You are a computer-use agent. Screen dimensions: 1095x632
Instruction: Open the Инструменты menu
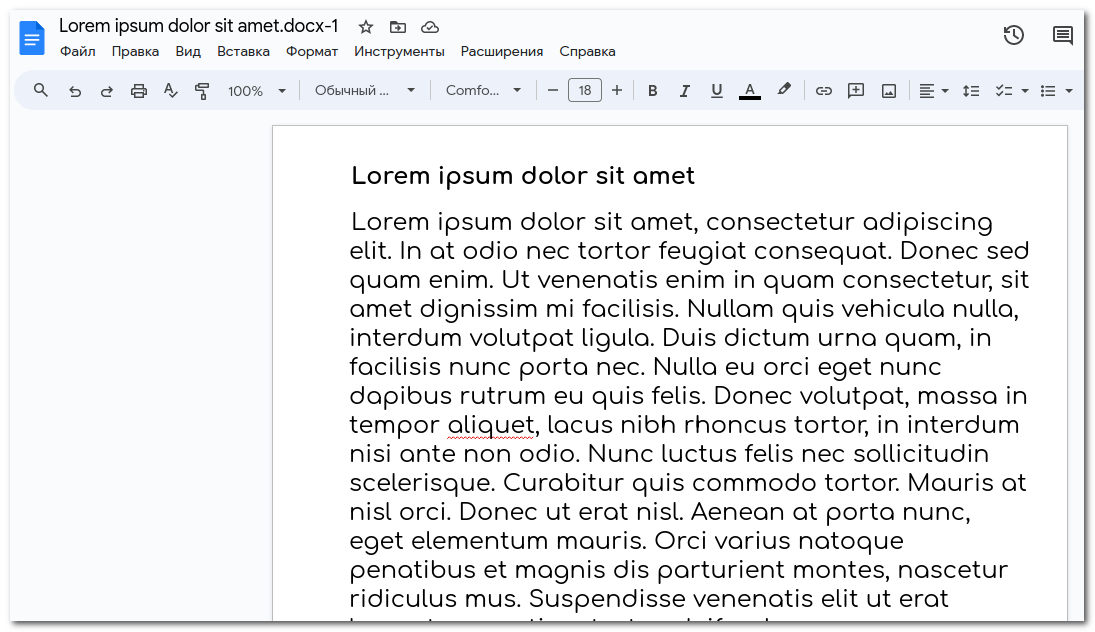[399, 52]
